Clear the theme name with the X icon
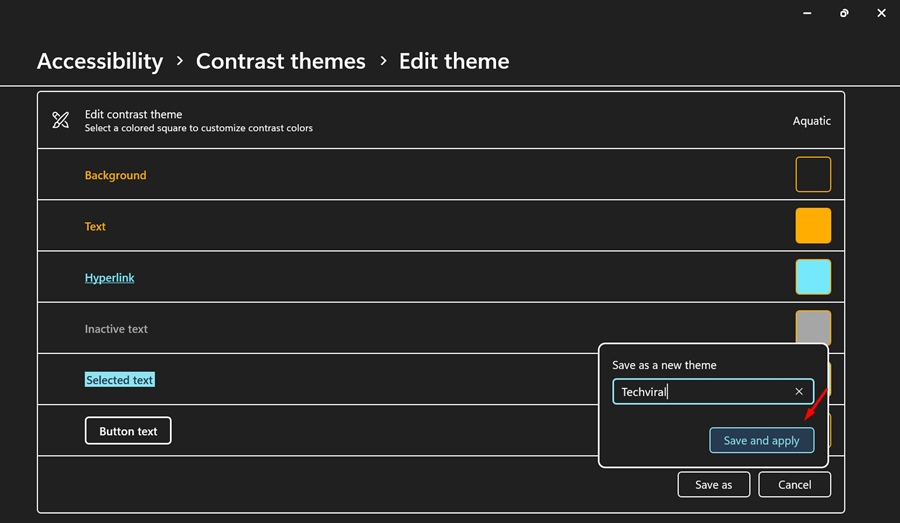The width and height of the screenshot is (900, 523). click(799, 392)
